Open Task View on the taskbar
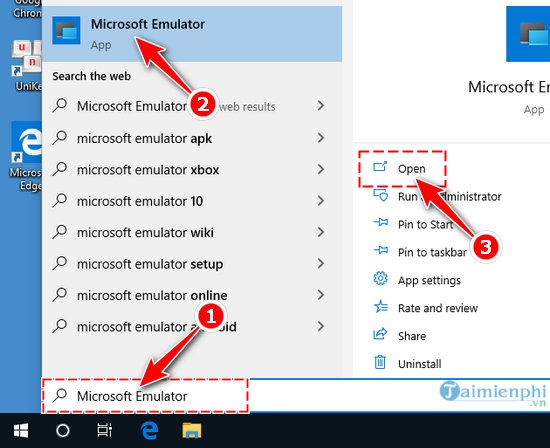Screen dimensions: 550x448 [105, 430]
